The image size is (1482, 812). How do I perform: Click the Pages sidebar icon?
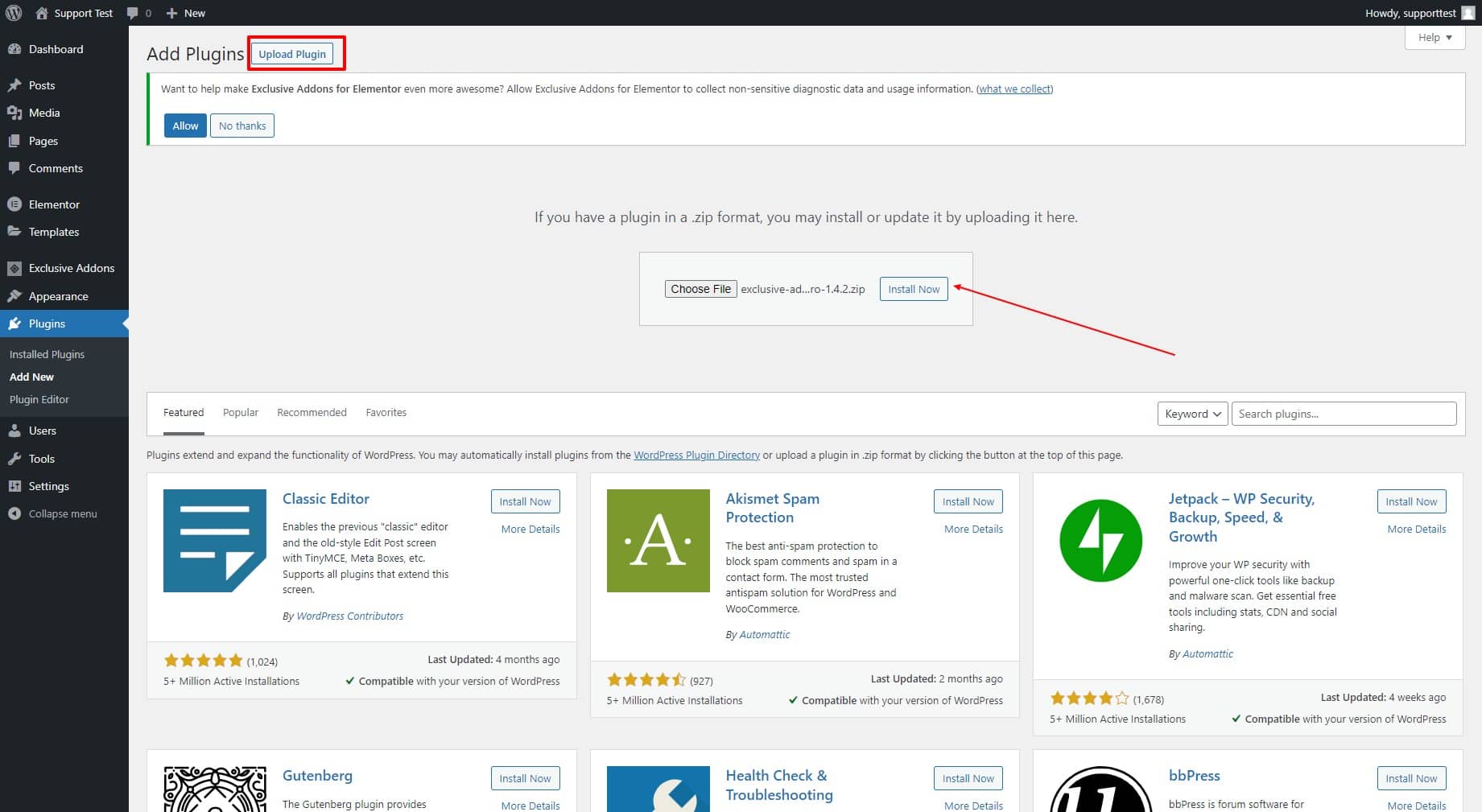pos(14,141)
